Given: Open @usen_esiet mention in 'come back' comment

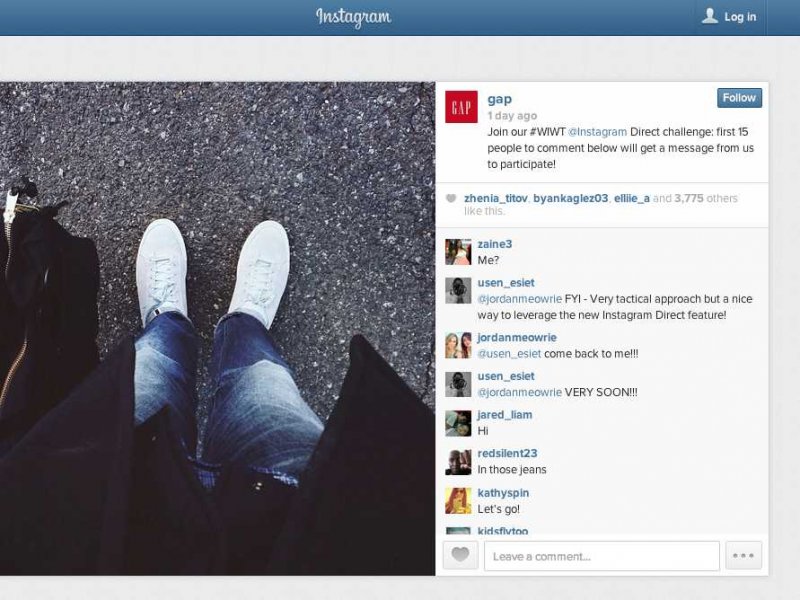Looking at the screenshot, I should point(509,354).
